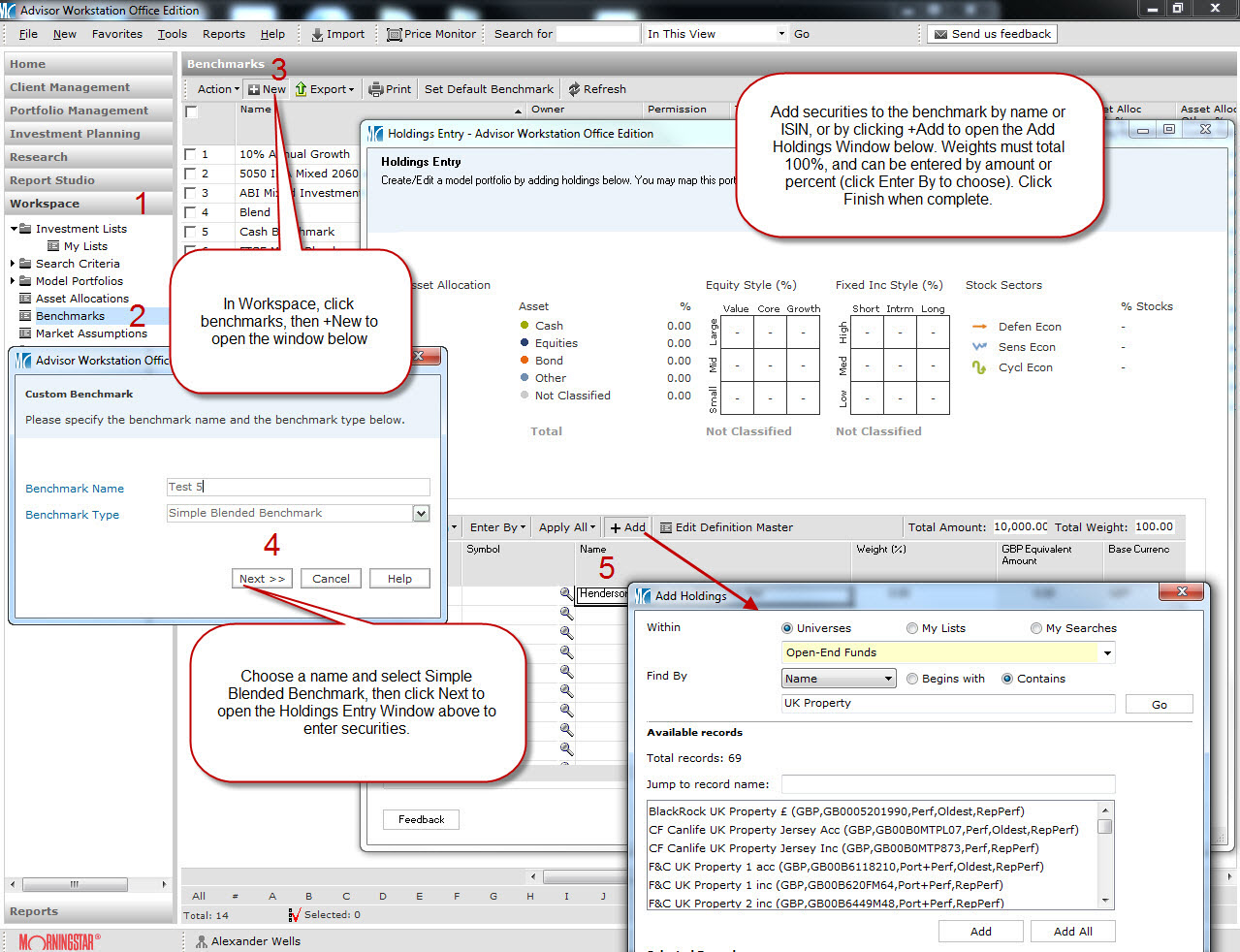Image resolution: width=1240 pixels, height=952 pixels.
Task: Click the Next >> button
Action: tap(262, 579)
